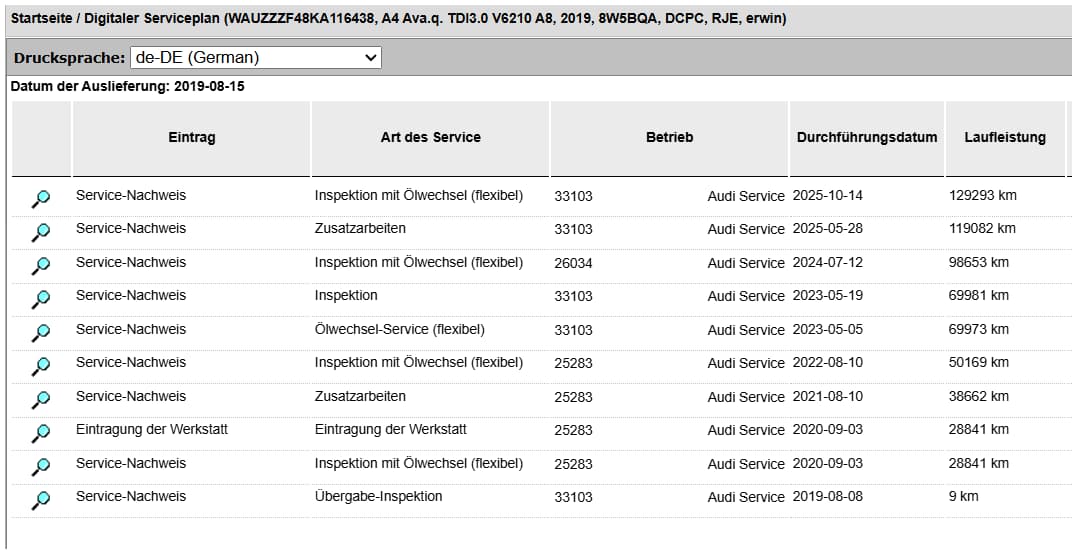
Task: Select the Übergabe-Inspektion service type cell
Action: pyautogui.click(x=378, y=497)
